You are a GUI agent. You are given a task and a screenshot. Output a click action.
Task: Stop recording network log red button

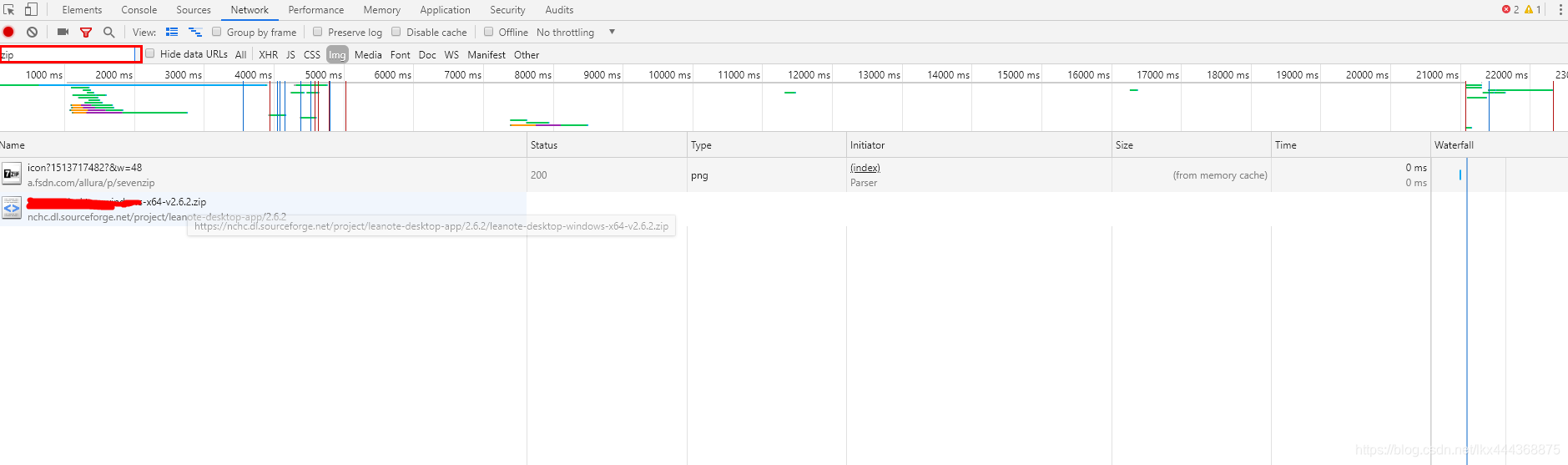[x=8, y=32]
